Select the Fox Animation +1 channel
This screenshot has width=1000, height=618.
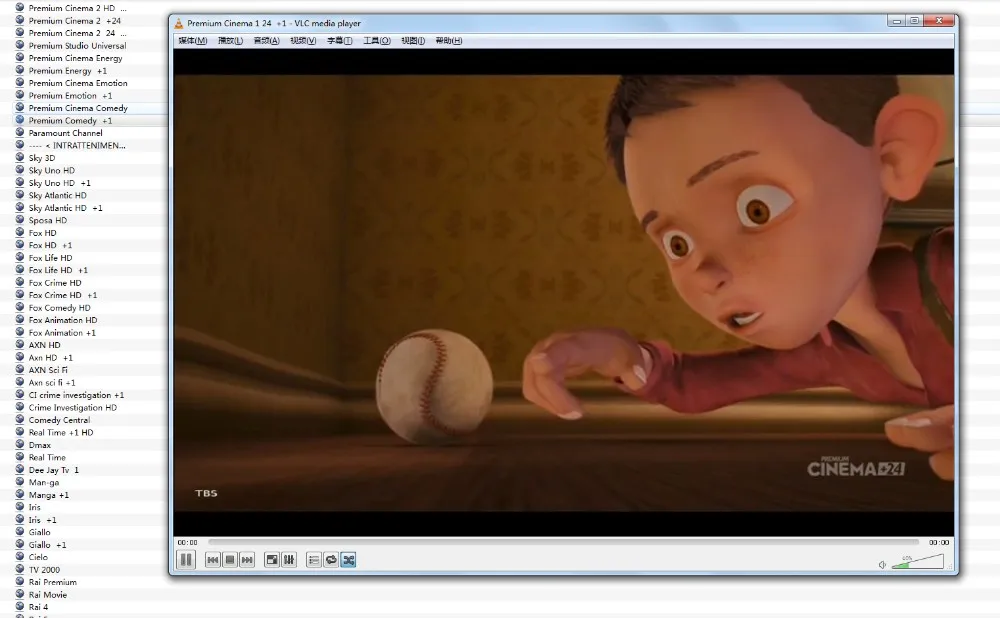(x=62, y=333)
